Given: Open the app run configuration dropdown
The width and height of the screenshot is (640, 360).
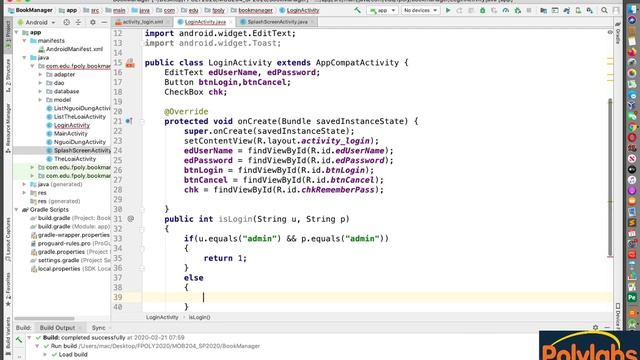Looking at the screenshot, I should click(382, 10).
